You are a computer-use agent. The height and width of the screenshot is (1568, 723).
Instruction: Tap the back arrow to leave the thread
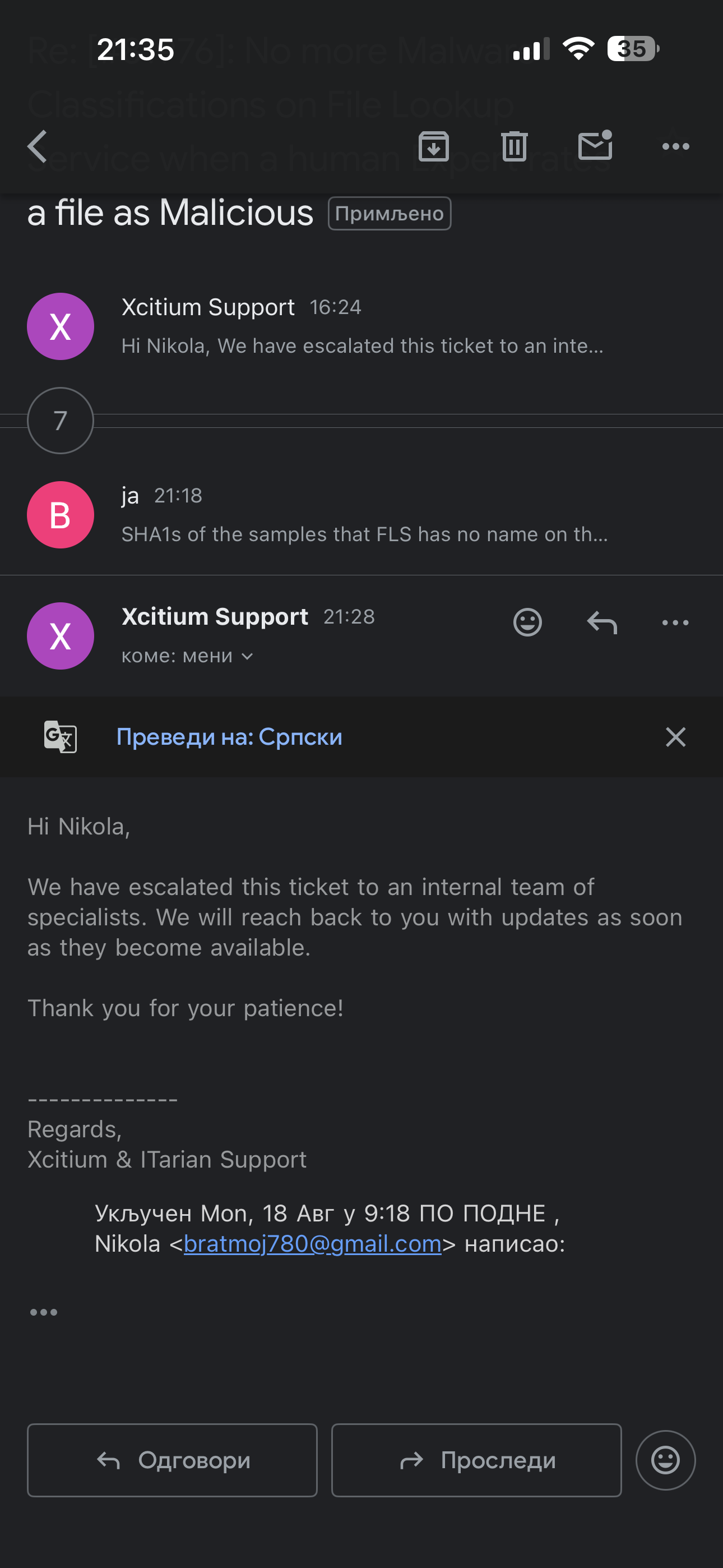click(38, 146)
